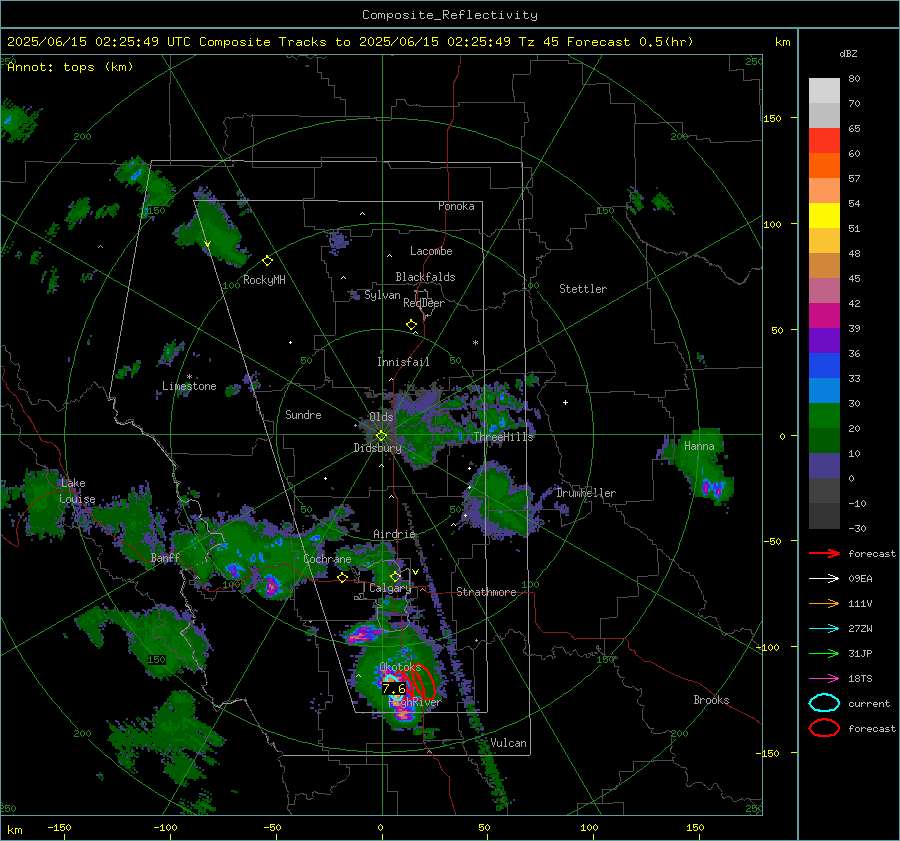The image size is (900, 841).
Task: Pick the light blue 33-30 dBZ swatch
Action: coord(824,391)
